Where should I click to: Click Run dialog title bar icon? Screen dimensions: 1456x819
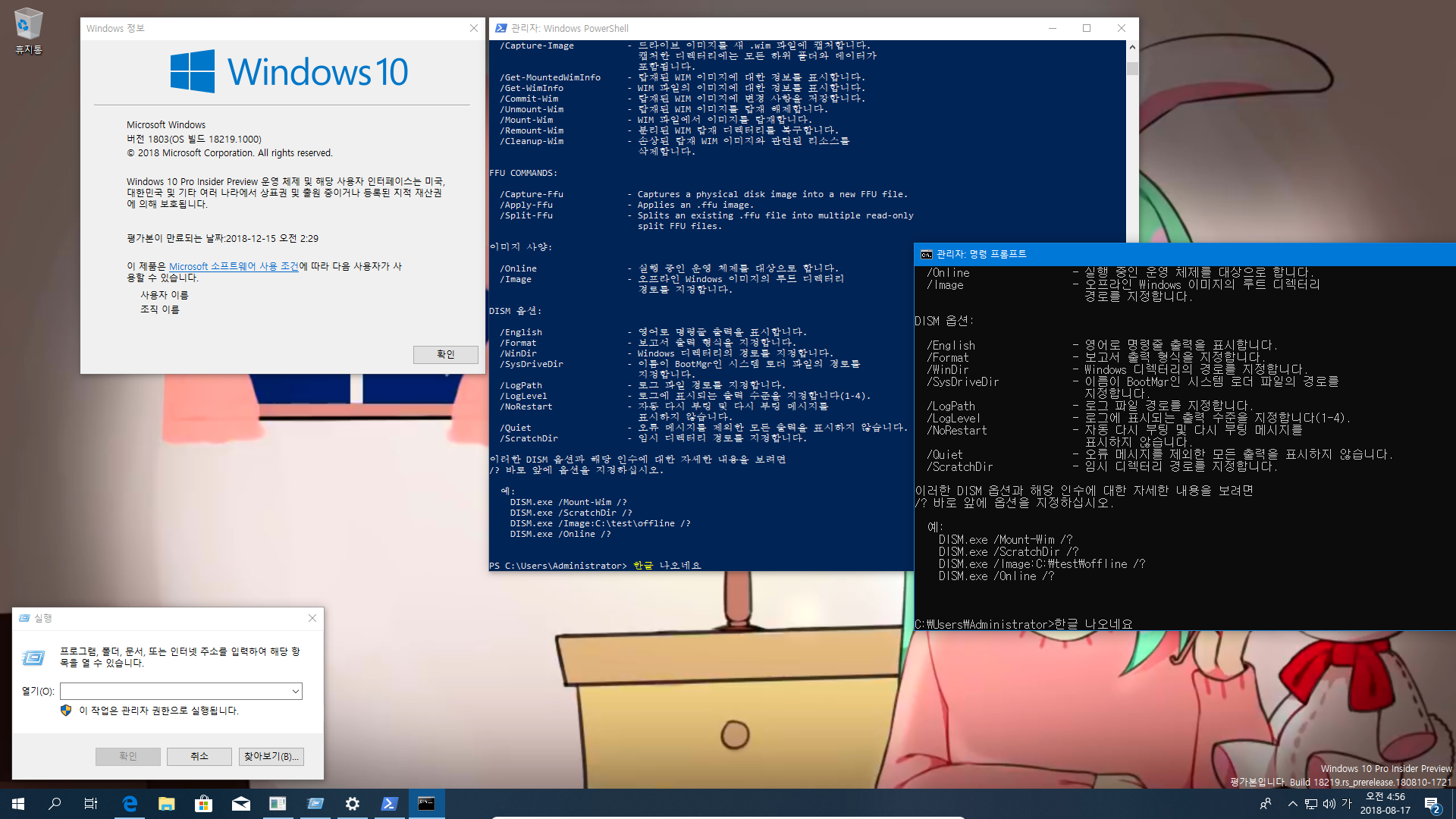click(x=25, y=618)
